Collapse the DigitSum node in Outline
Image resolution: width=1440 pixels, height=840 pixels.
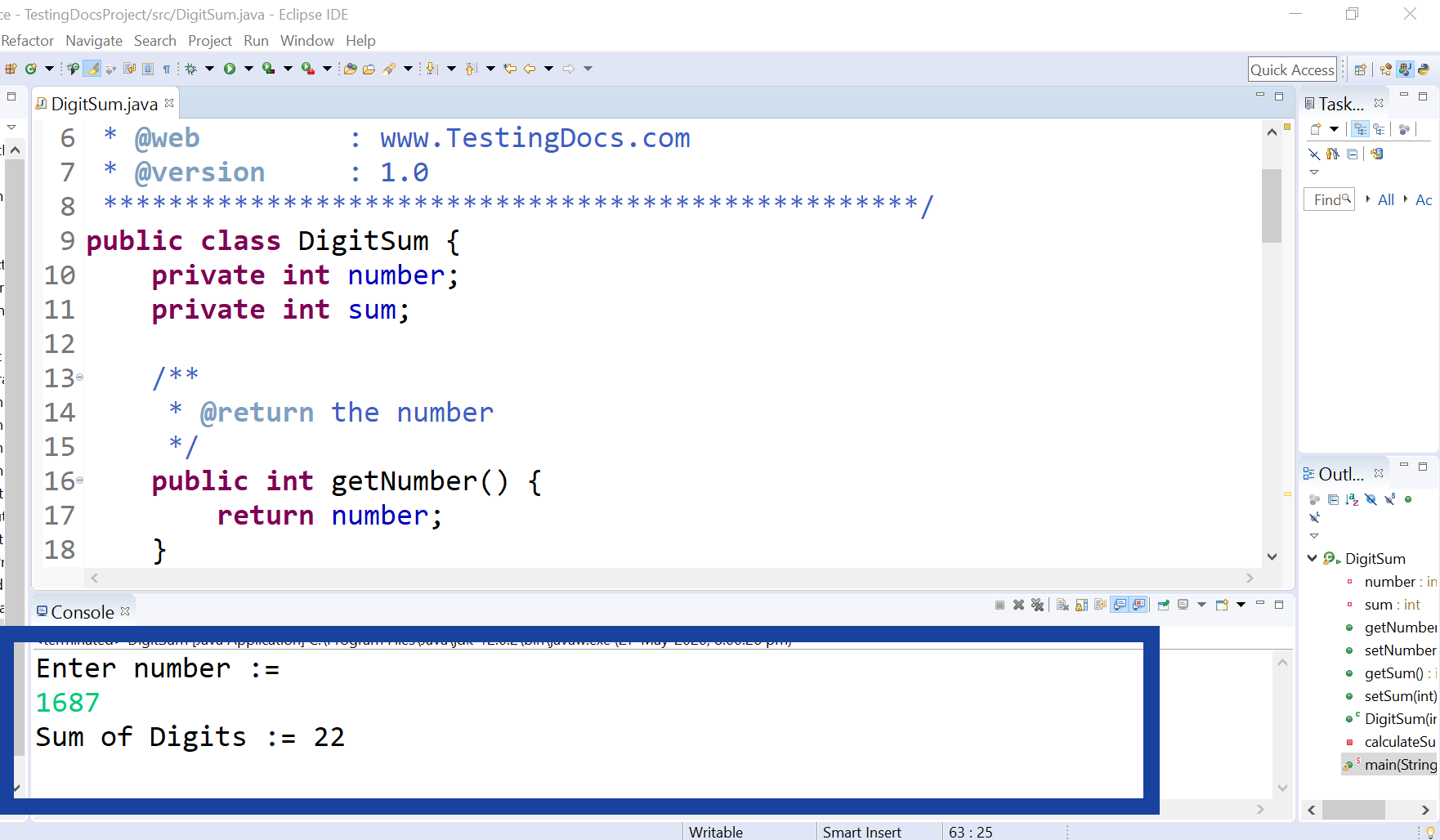point(1312,558)
